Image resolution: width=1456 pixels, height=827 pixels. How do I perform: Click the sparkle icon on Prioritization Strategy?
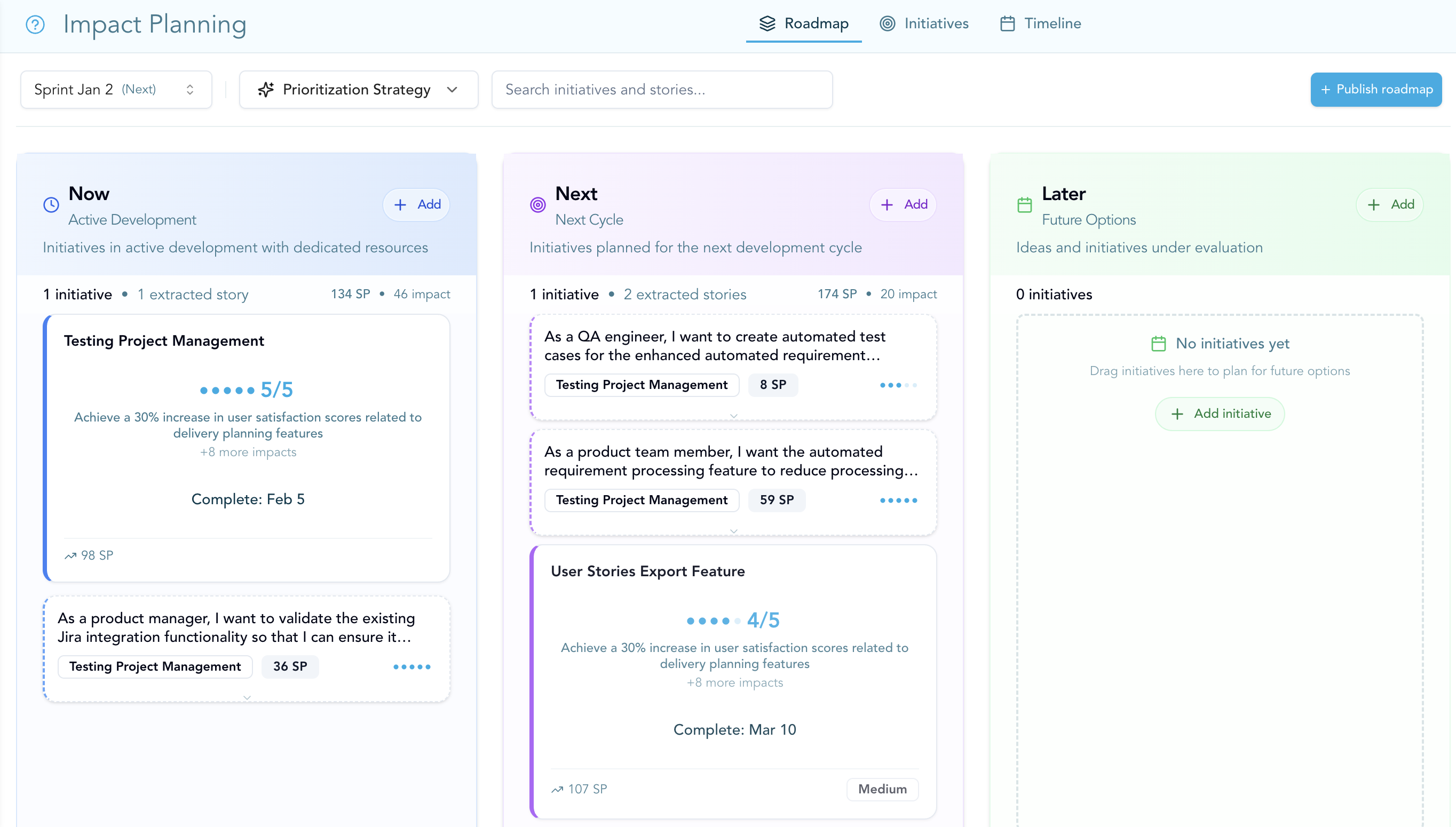click(x=267, y=89)
